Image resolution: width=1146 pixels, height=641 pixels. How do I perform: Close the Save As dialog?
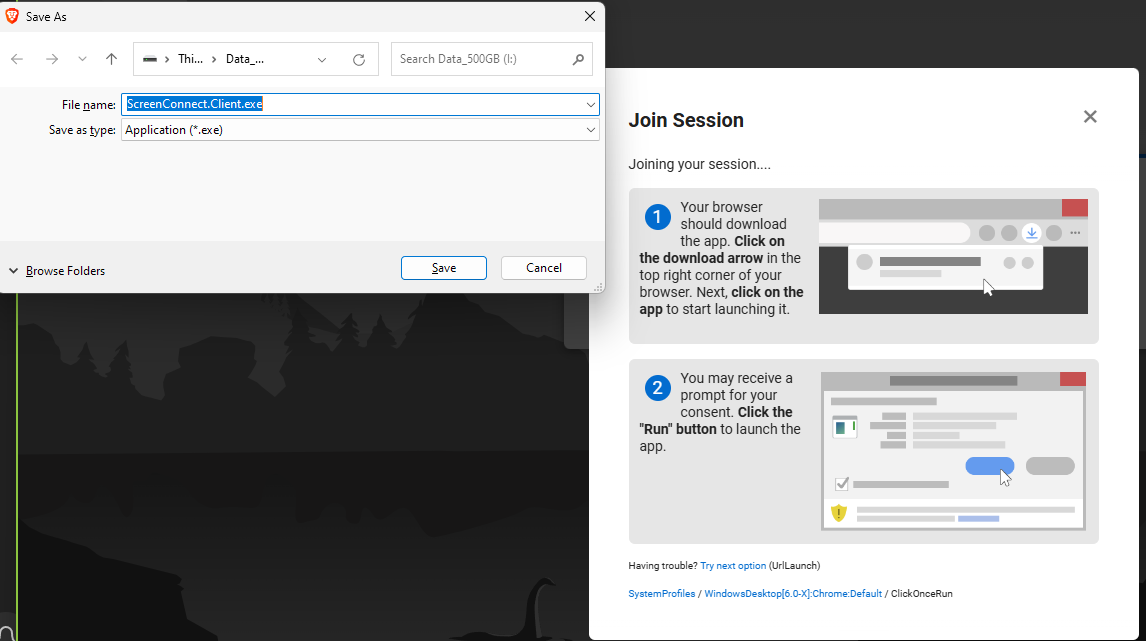pyautogui.click(x=590, y=16)
